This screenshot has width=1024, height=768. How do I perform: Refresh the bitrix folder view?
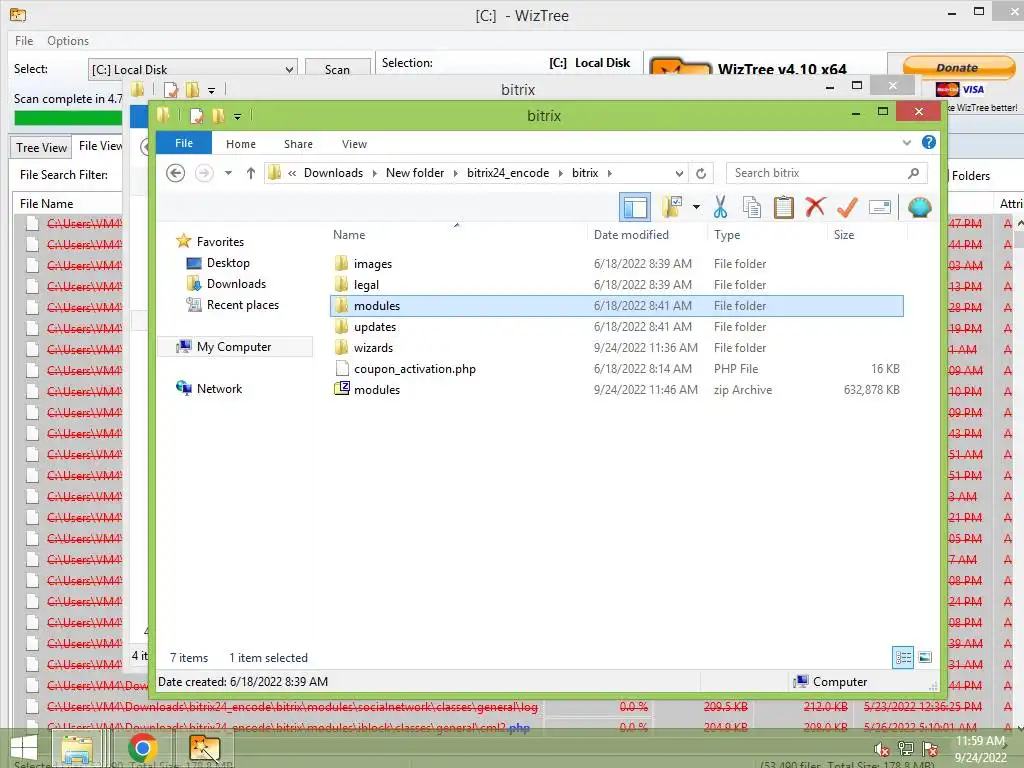(701, 173)
